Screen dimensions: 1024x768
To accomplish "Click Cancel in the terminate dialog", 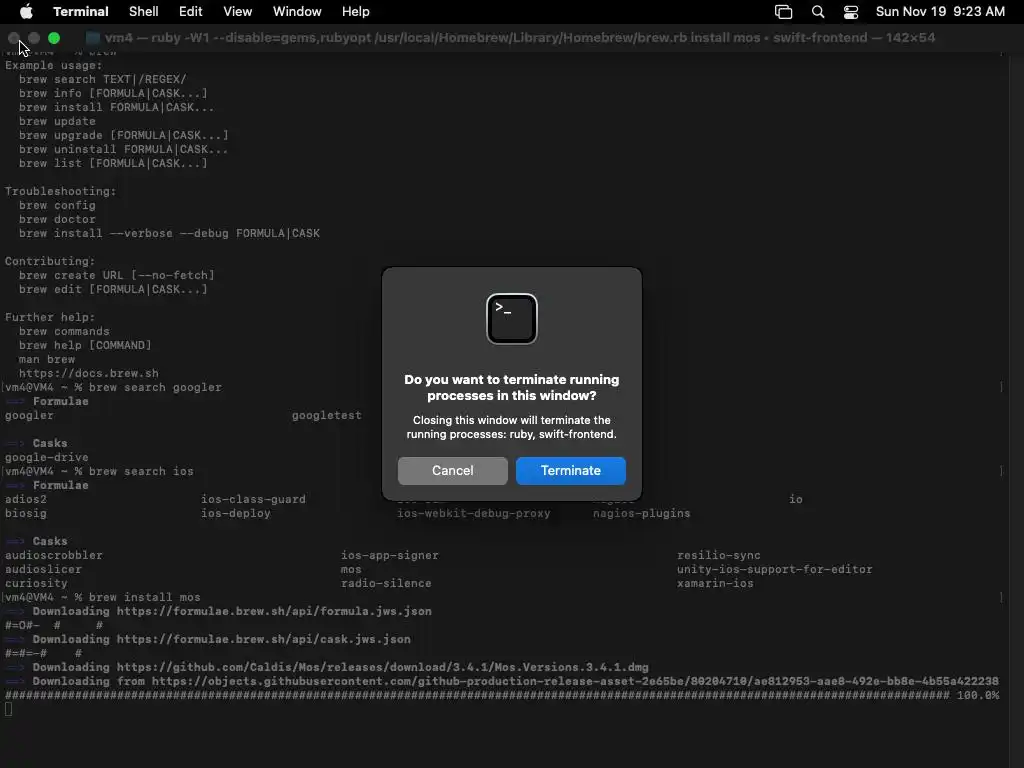I will [x=453, y=471].
